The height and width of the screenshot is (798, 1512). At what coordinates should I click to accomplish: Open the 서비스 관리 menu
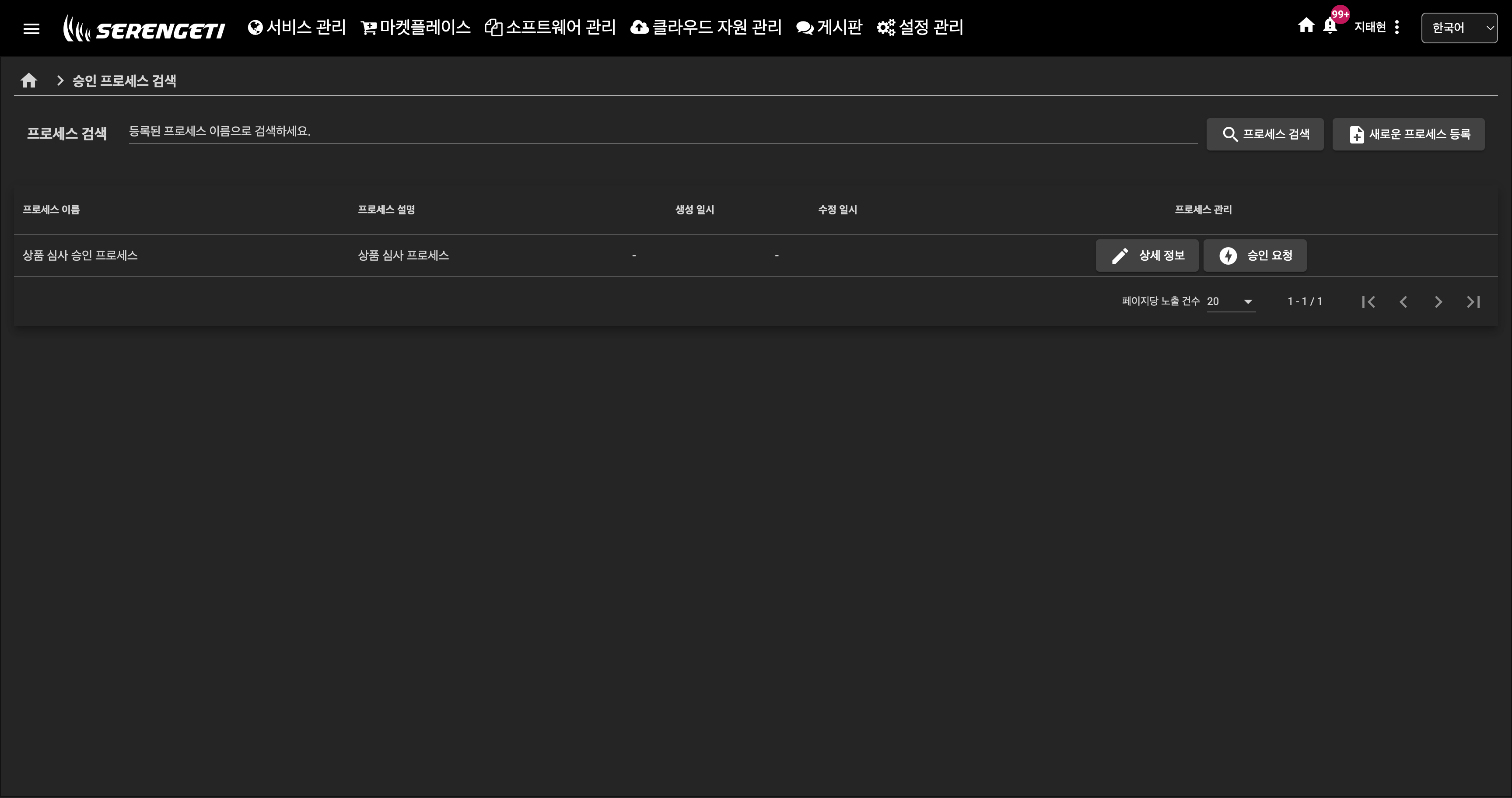click(297, 27)
